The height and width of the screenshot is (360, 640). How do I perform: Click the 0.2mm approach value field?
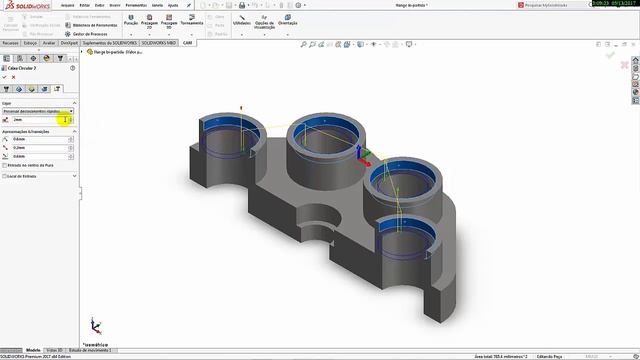point(40,148)
